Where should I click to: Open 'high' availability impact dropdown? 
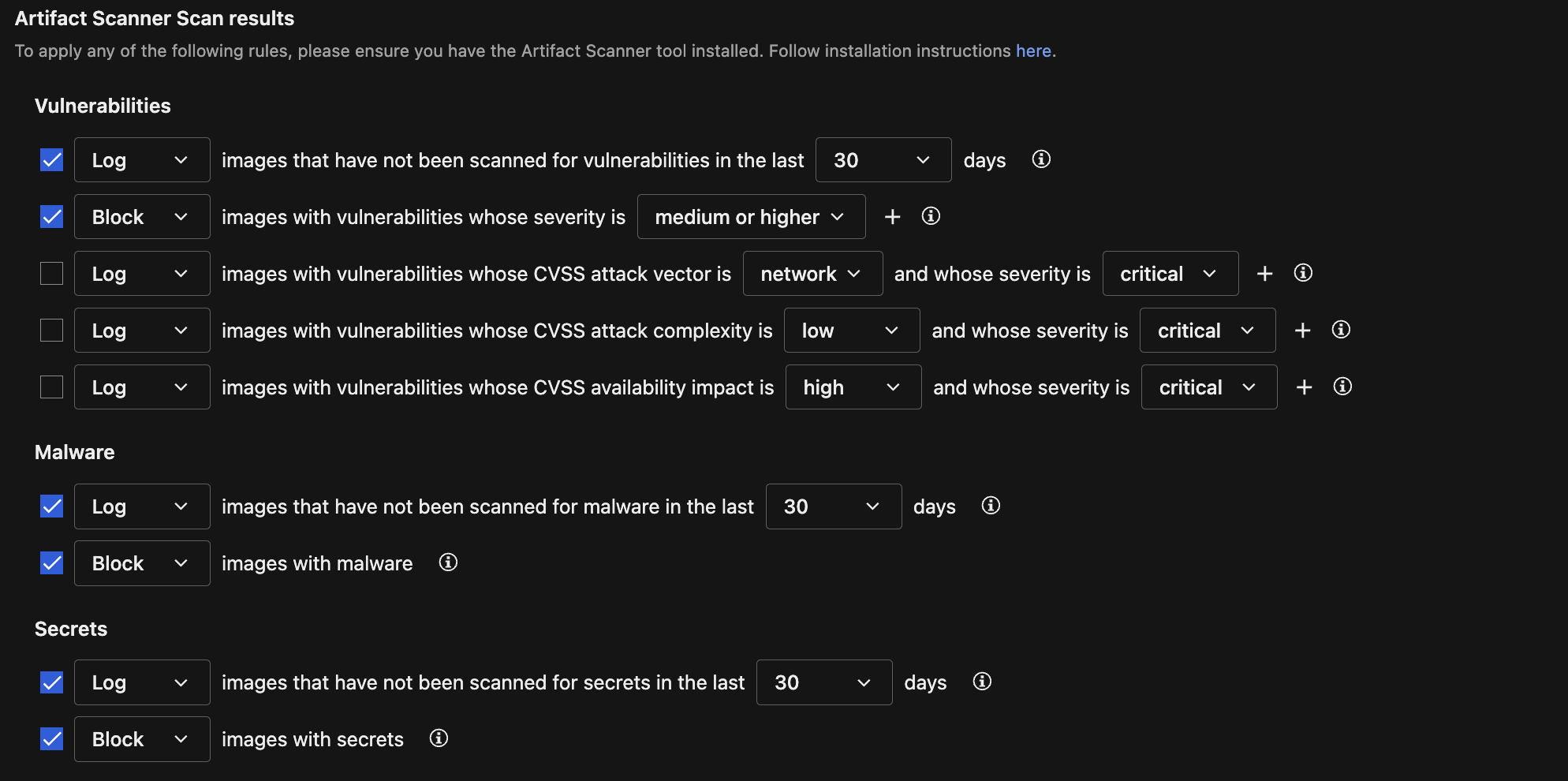(x=853, y=387)
